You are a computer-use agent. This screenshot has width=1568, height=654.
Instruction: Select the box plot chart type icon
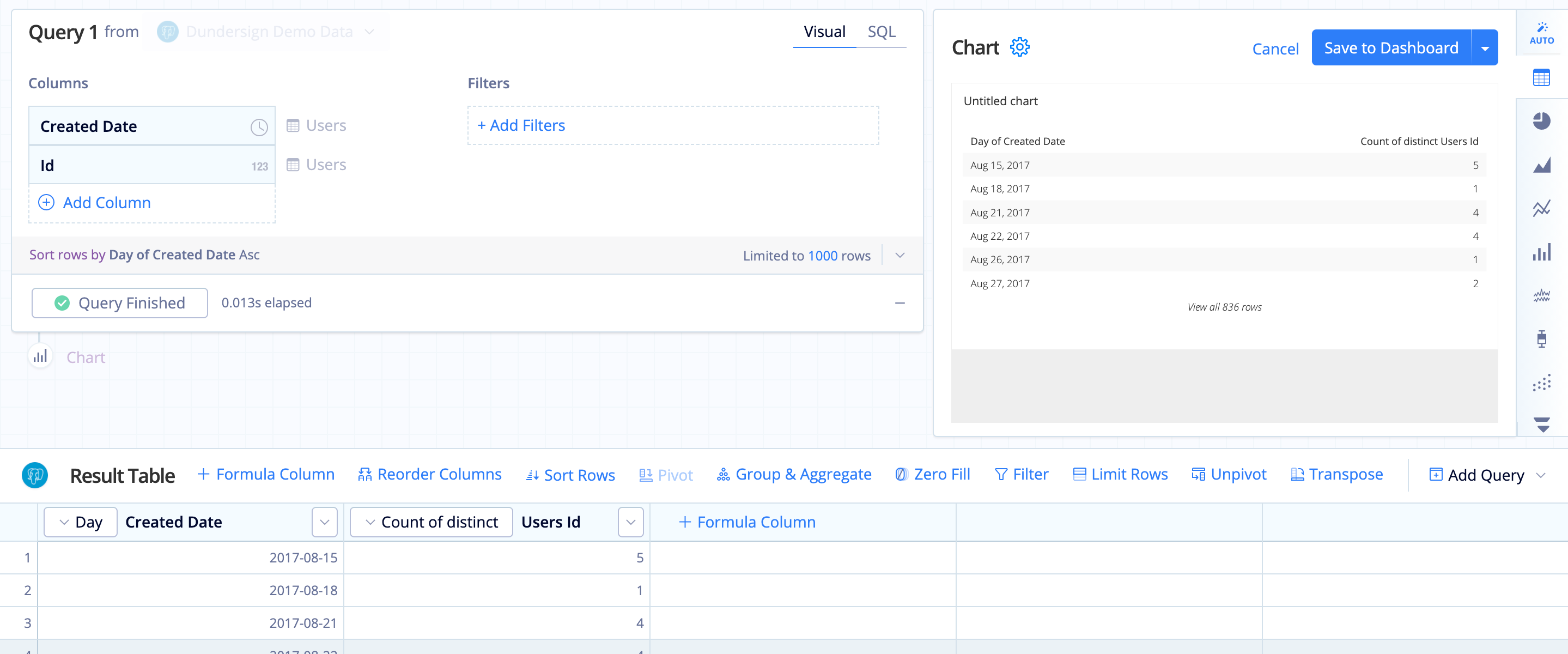coord(1541,338)
